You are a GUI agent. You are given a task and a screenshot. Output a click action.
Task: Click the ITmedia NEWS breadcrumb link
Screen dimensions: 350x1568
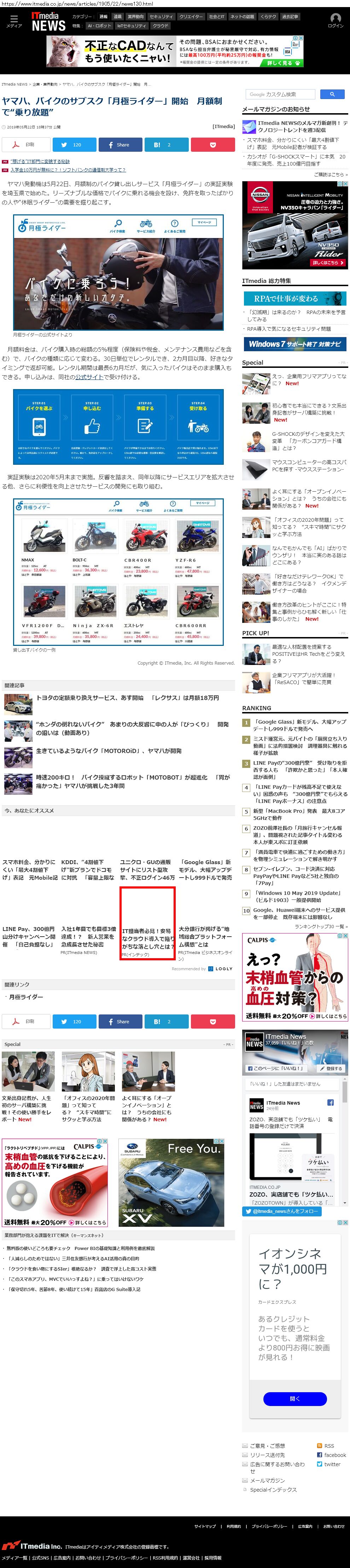[x=14, y=84]
